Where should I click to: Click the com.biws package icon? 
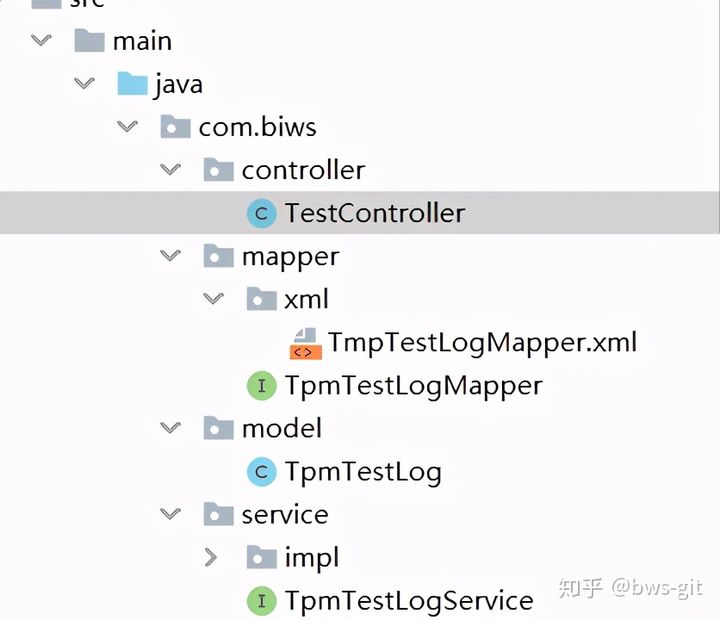175,127
